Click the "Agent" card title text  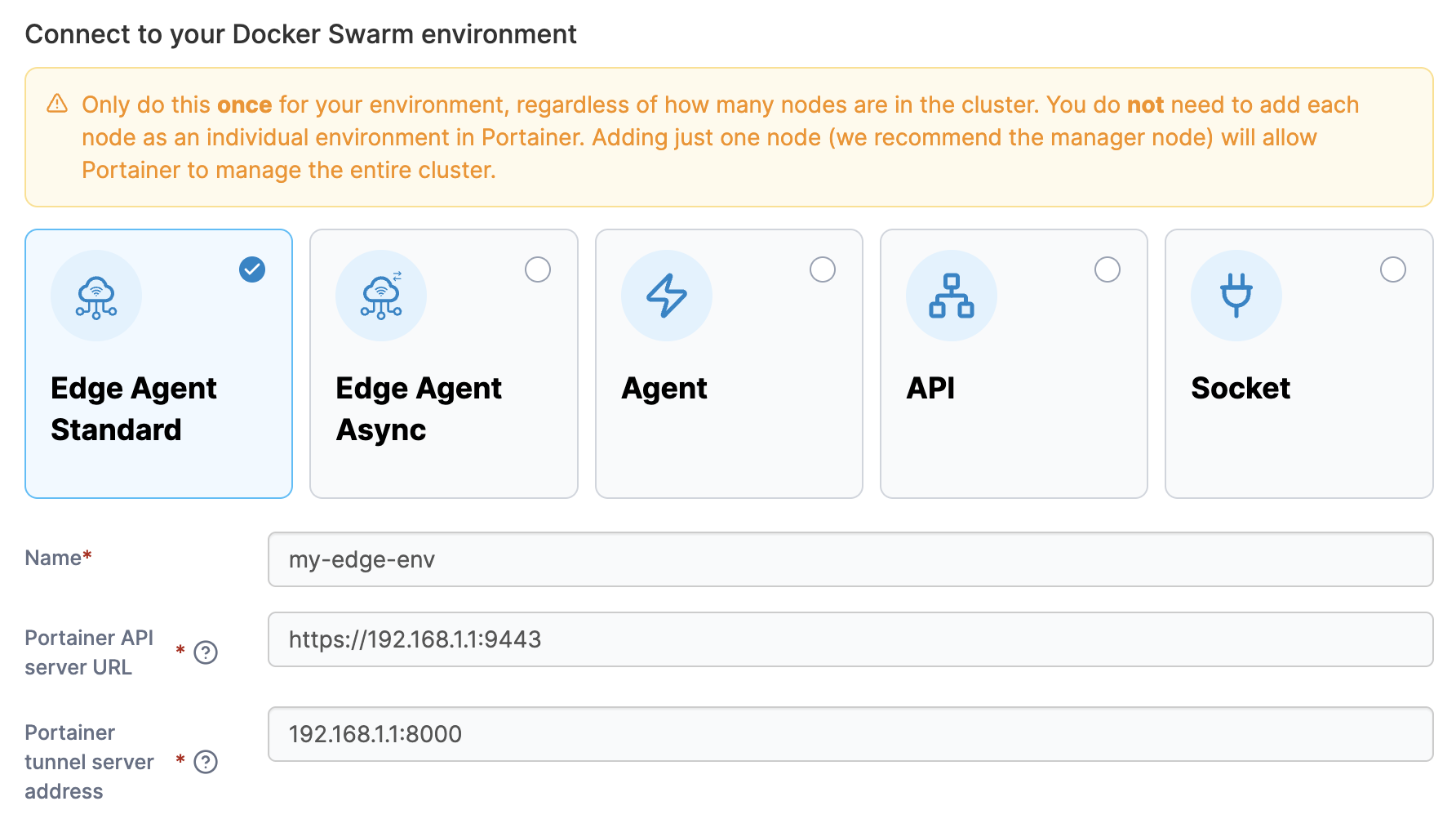coord(664,389)
